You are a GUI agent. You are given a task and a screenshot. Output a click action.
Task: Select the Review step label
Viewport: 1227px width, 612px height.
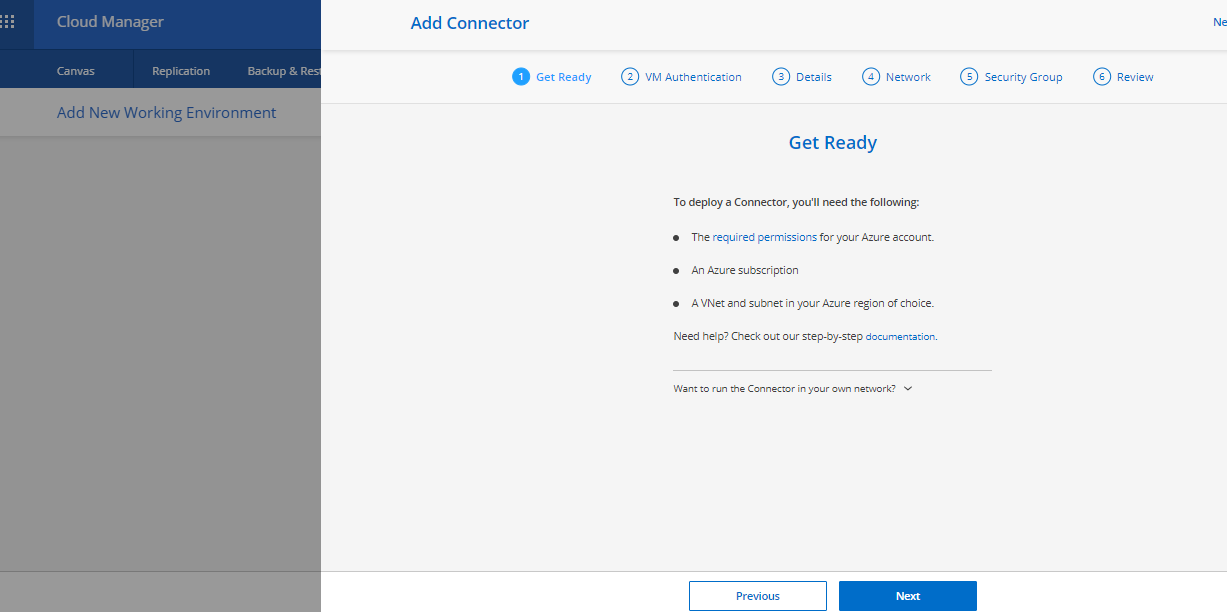pyautogui.click(x=1135, y=77)
